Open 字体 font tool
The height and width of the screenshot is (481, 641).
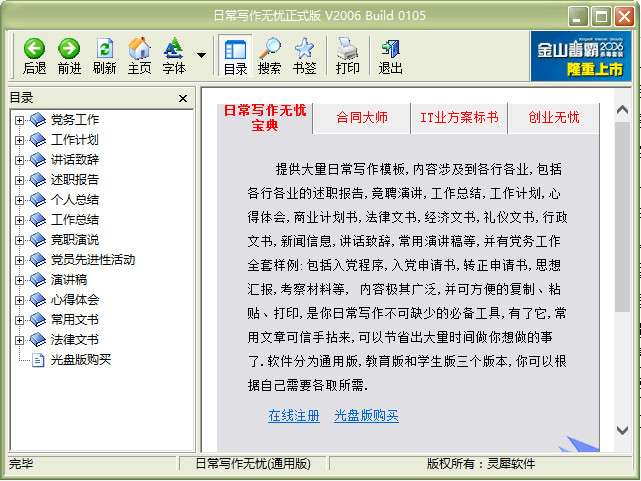pos(174,48)
